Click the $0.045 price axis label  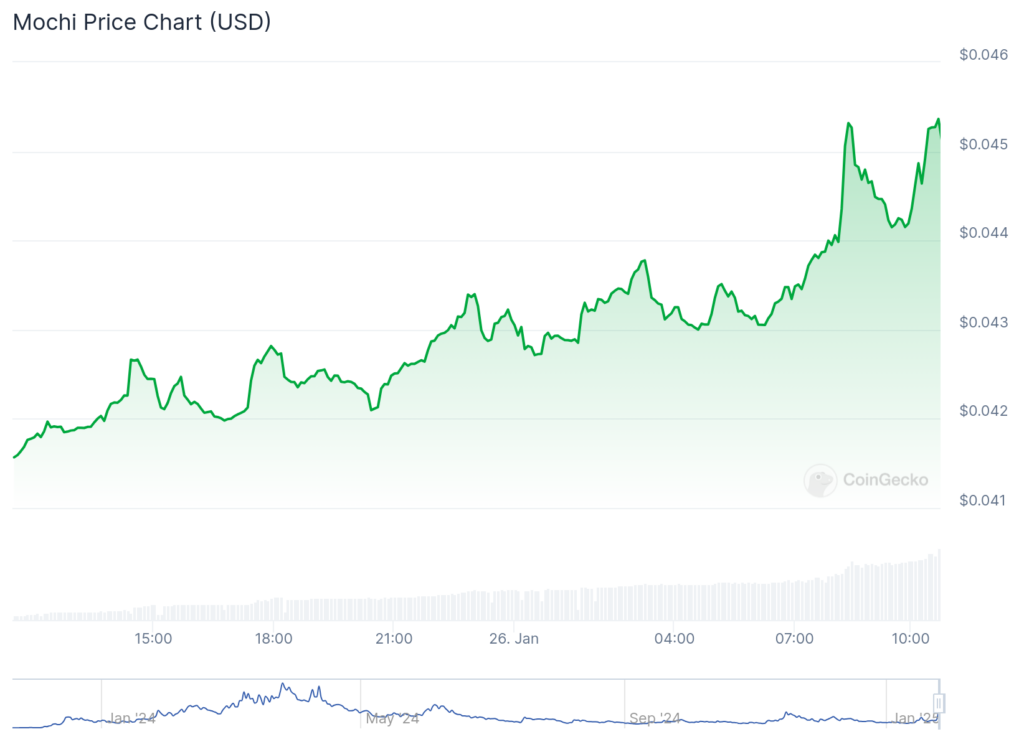(983, 145)
